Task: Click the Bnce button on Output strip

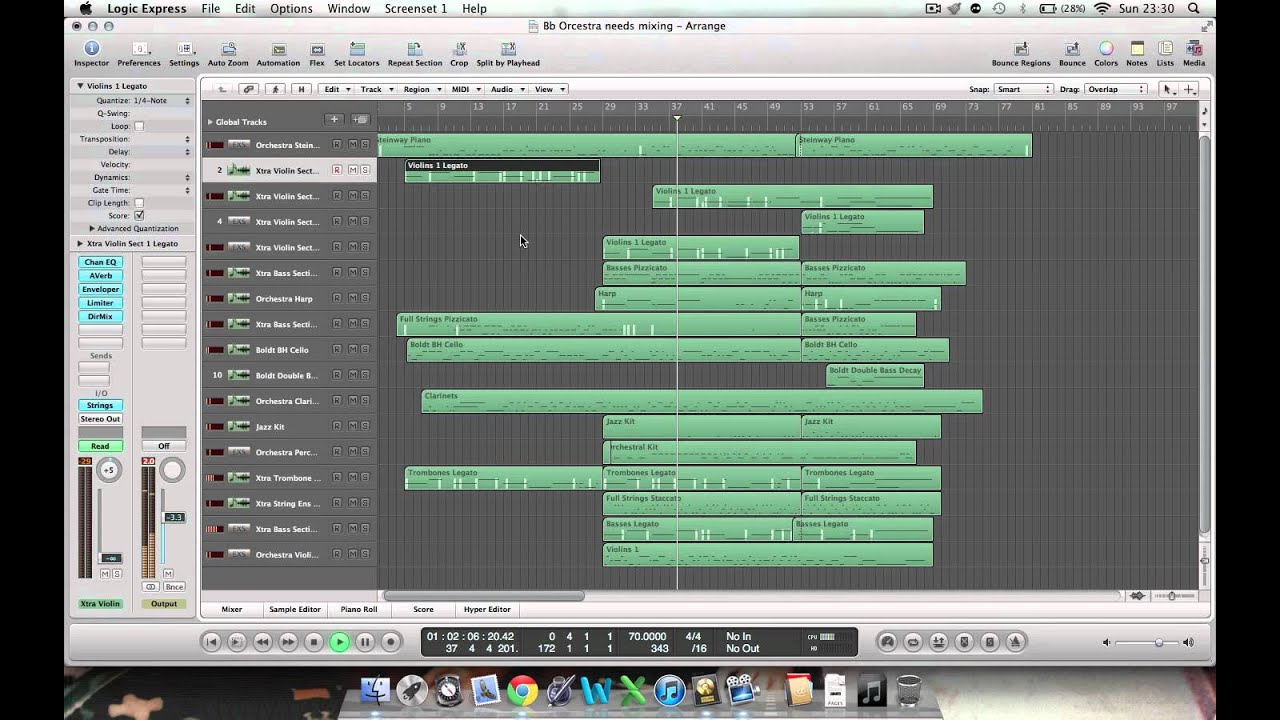Action: 174,587
